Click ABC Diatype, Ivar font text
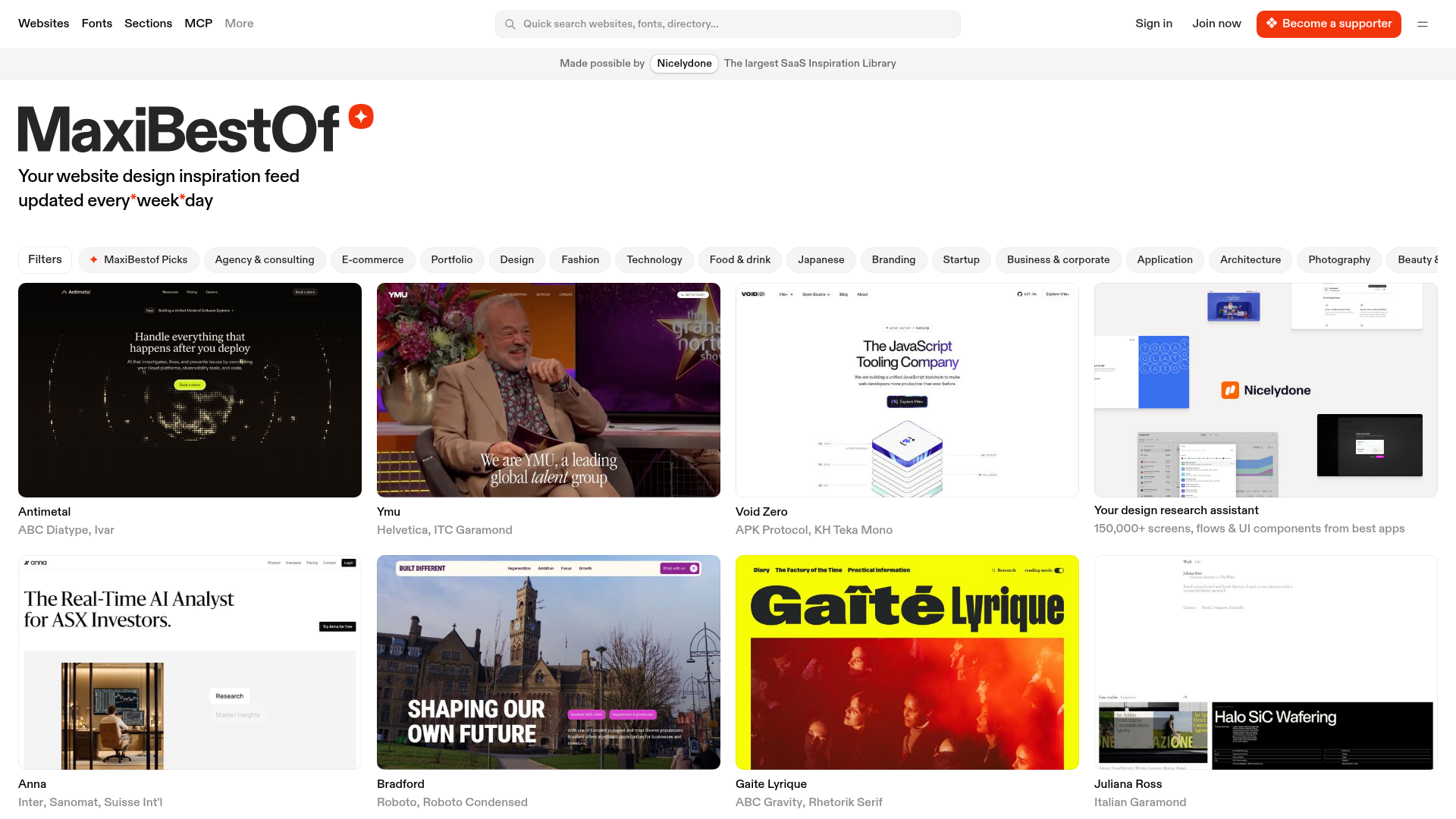The image size is (1456, 819). click(x=66, y=530)
